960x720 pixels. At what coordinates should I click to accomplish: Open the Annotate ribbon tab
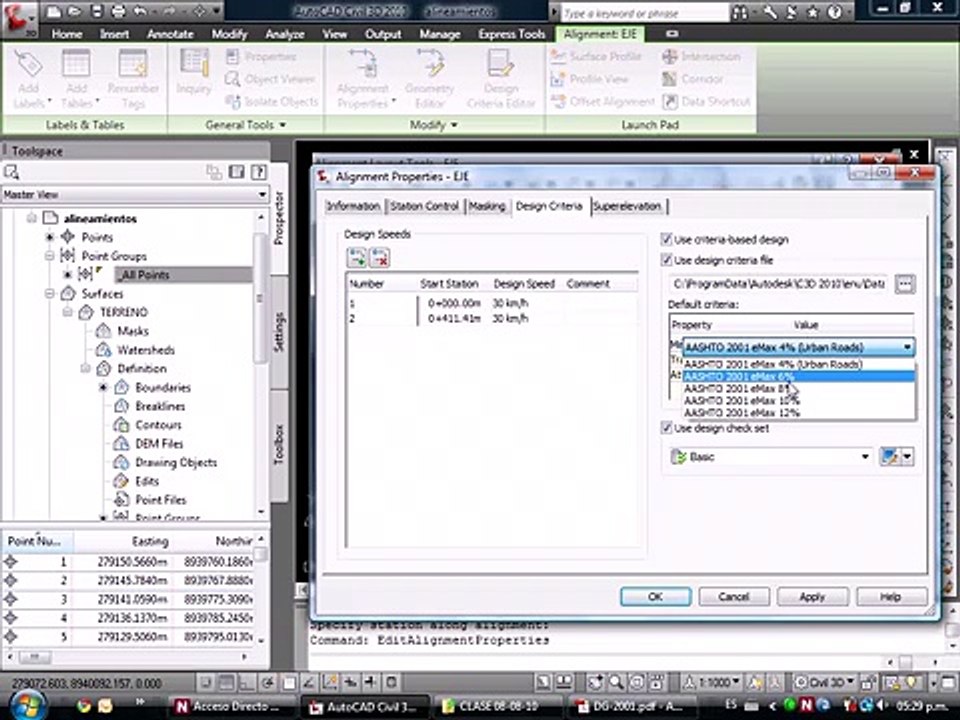pyautogui.click(x=170, y=34)
